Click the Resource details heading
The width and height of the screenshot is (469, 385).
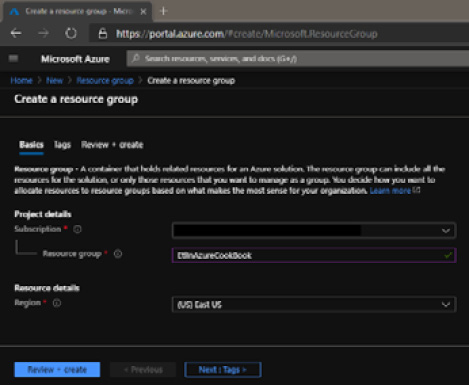tap(47, 288)
